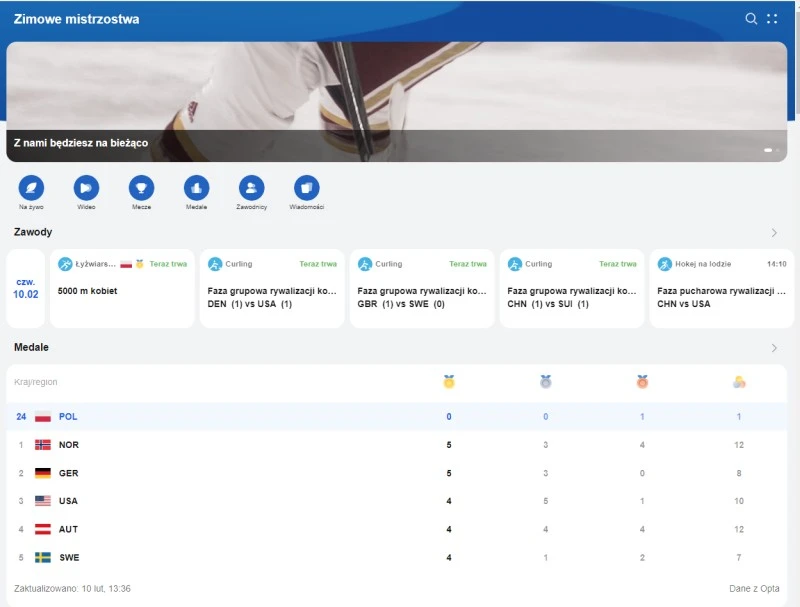Open the Zawodnicy athletes icon
Image resolution: width=800 pixels, height=607 pixels.
pos(251,187)
